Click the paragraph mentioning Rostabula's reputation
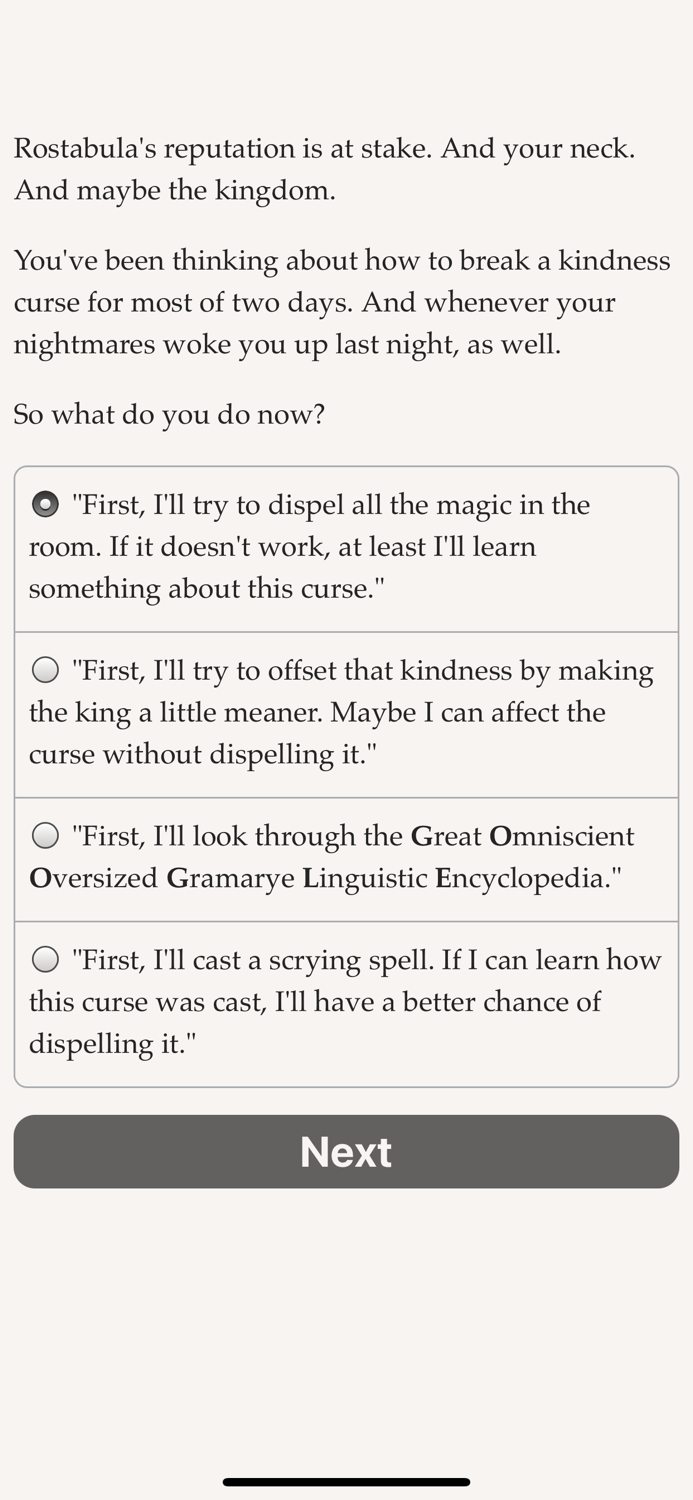 340,168
